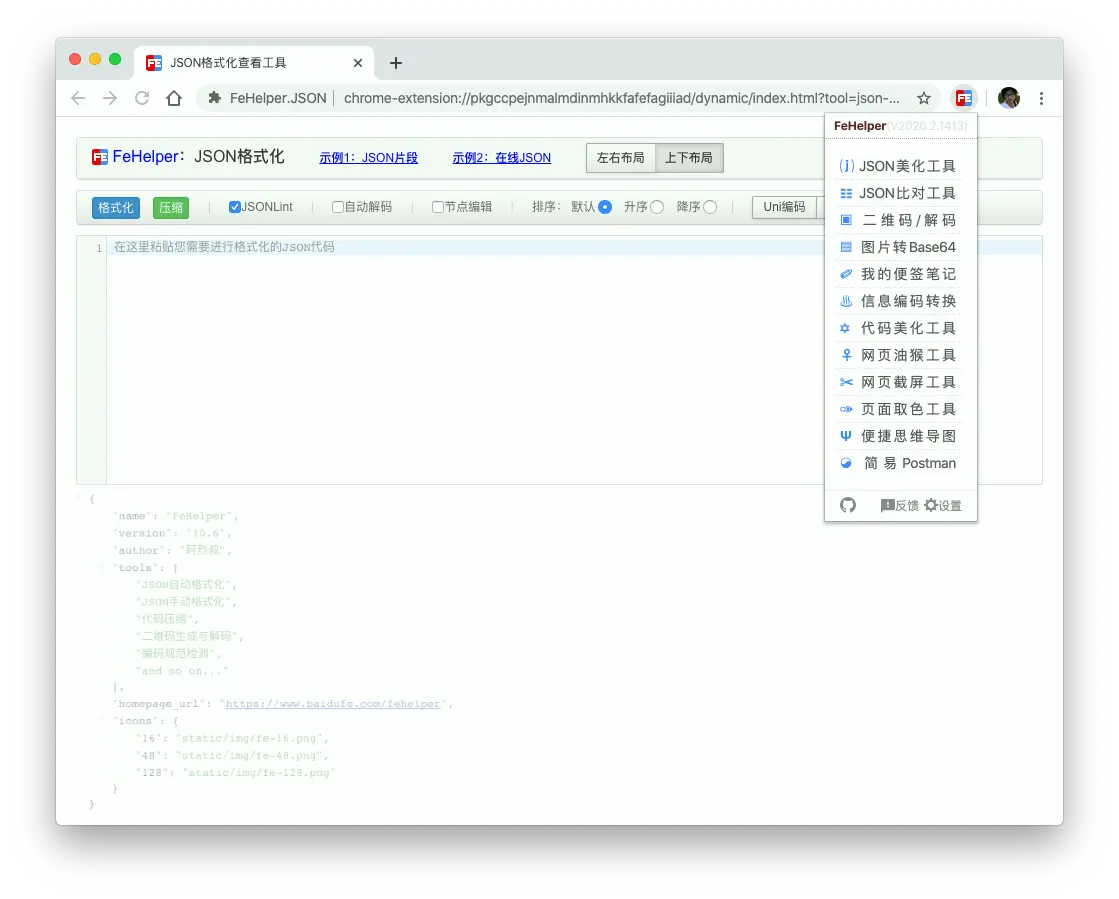Click the 我的便签笔记 sticky note icon
The height and width of the screenshot is (899, 1119).
tap(846, 274)
